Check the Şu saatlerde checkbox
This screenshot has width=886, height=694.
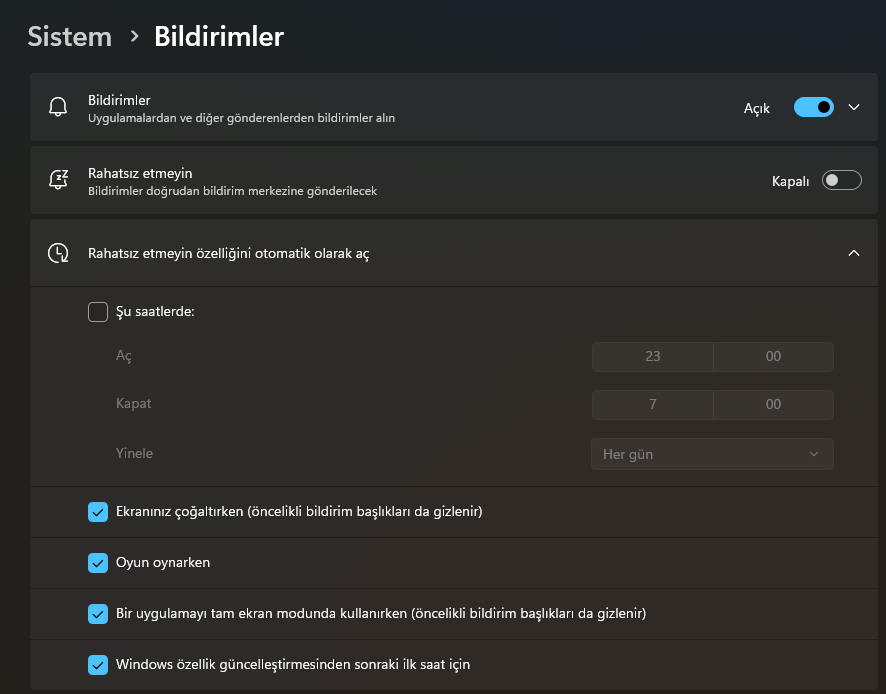coord(98,311)
